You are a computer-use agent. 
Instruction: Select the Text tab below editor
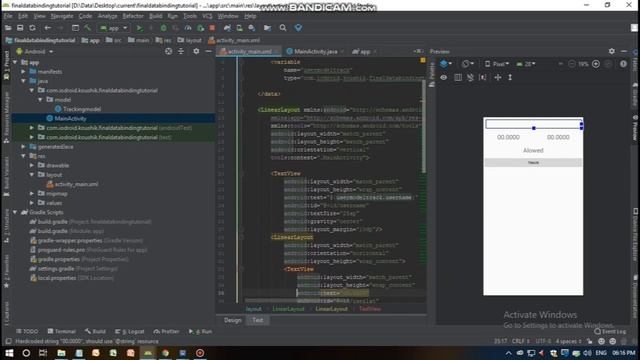(258, 320)
